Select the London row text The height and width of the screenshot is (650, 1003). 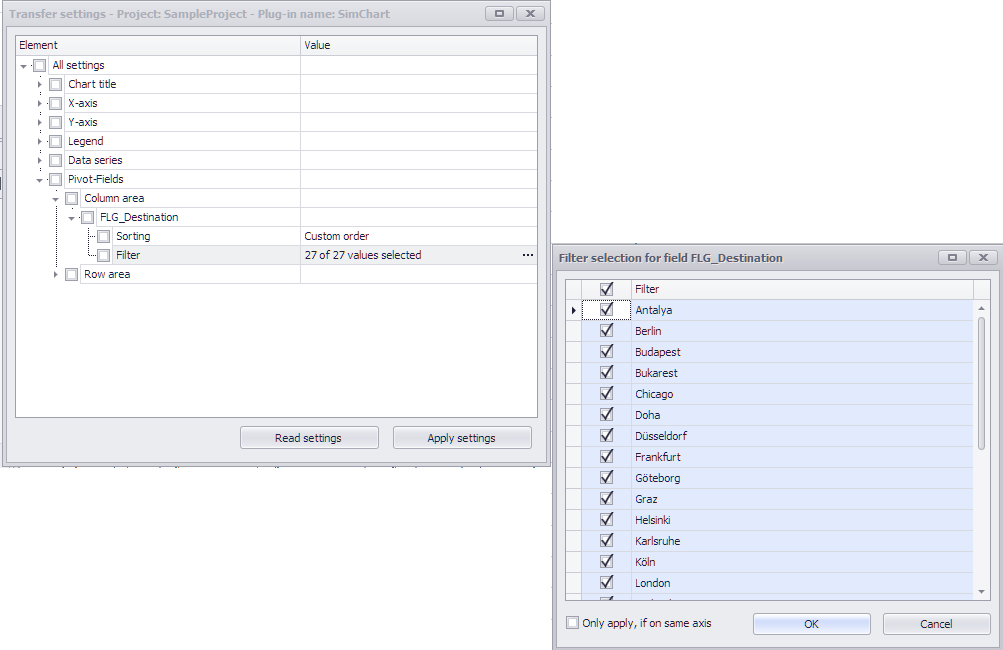652,583
